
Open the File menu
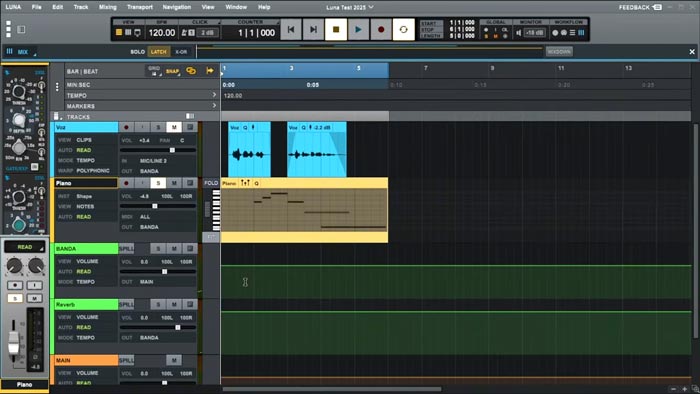(x=37, y=7)
